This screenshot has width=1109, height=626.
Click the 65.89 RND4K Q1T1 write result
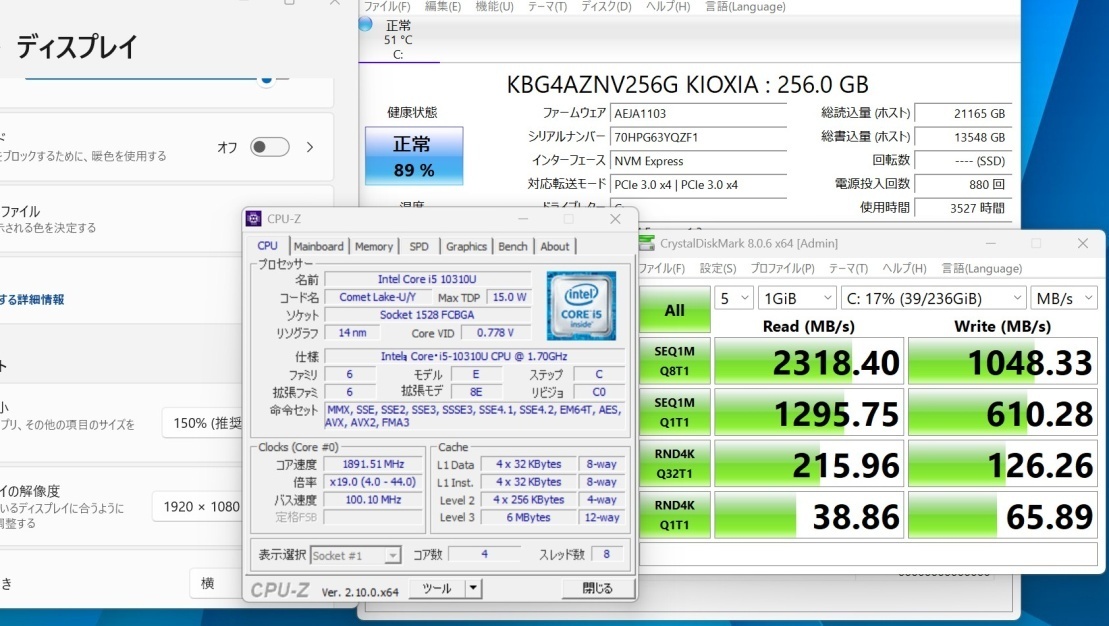pos(1003,516)
